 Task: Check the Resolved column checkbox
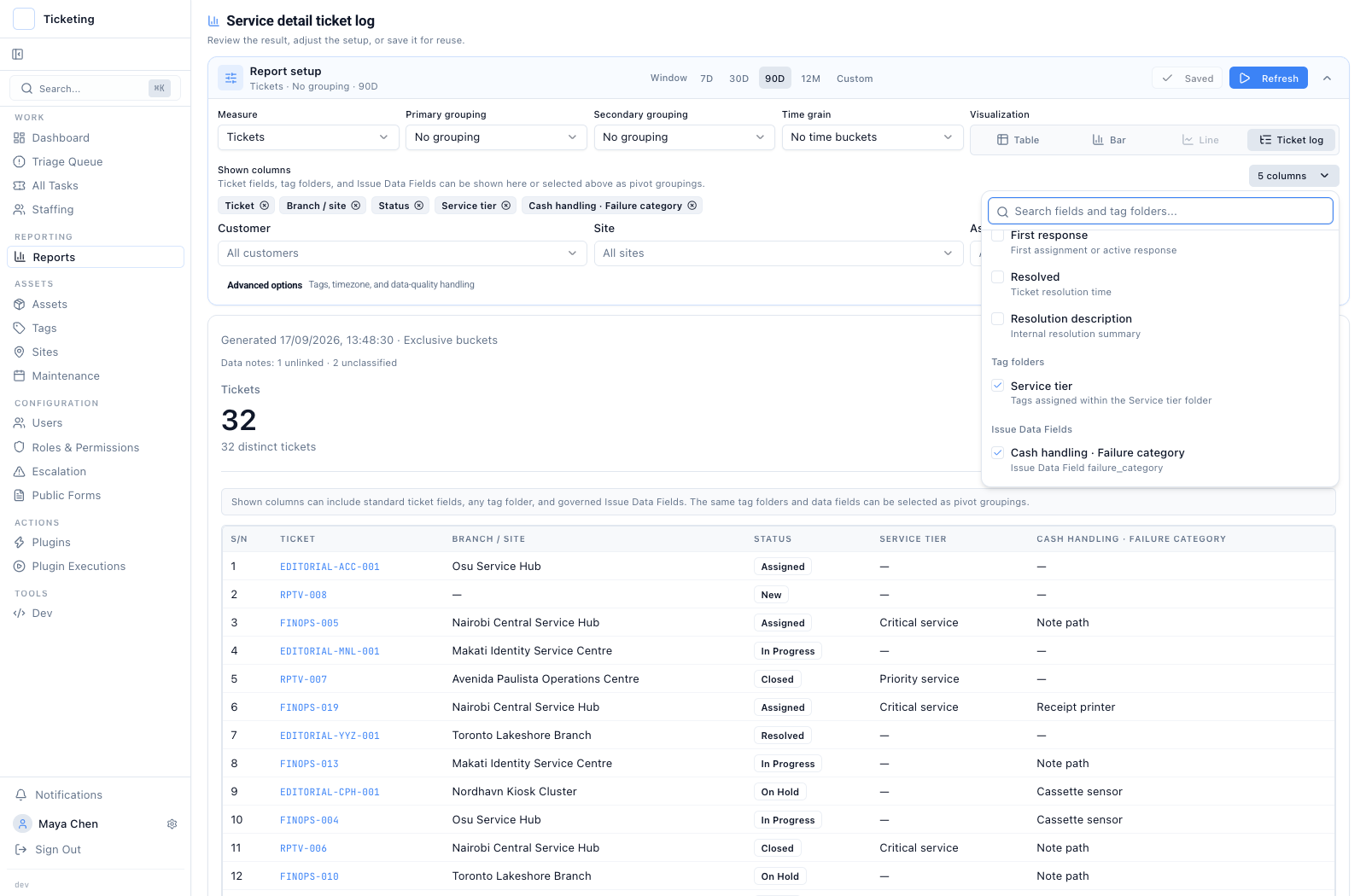(997, 277)
